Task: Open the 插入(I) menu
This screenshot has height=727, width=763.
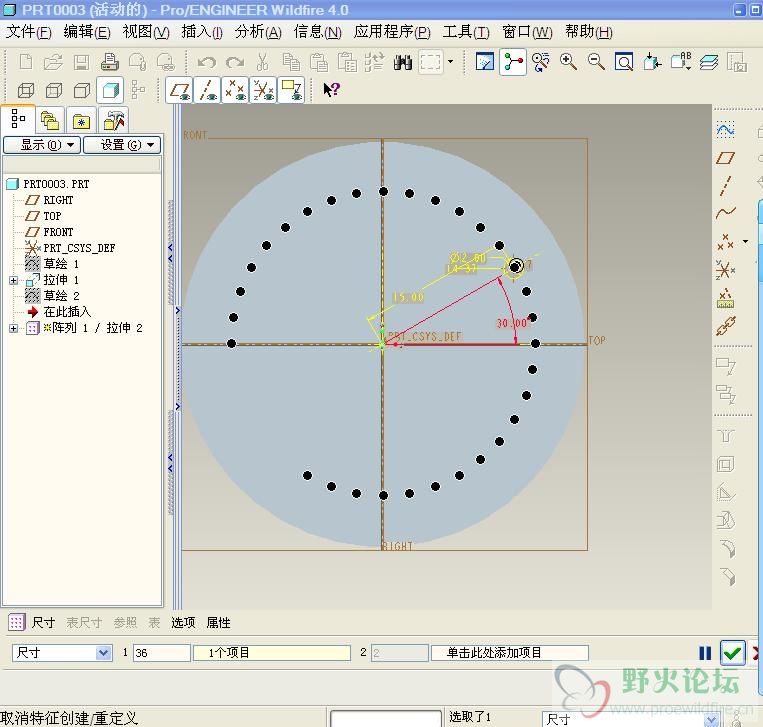Action: (202, 32)
